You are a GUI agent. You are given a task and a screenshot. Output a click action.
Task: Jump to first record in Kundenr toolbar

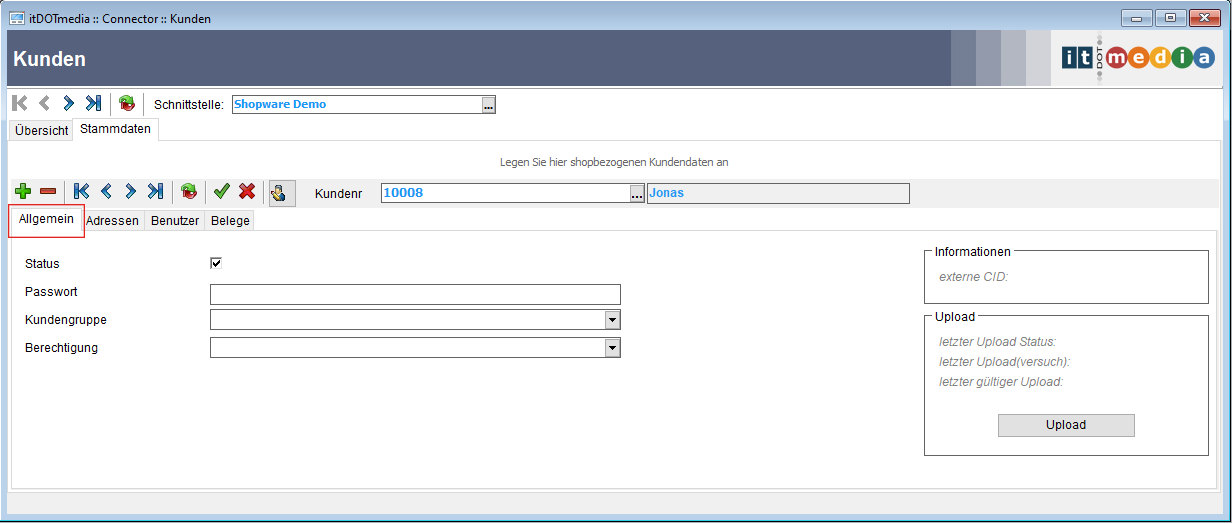pyautogui.click(x=82, y=192)
